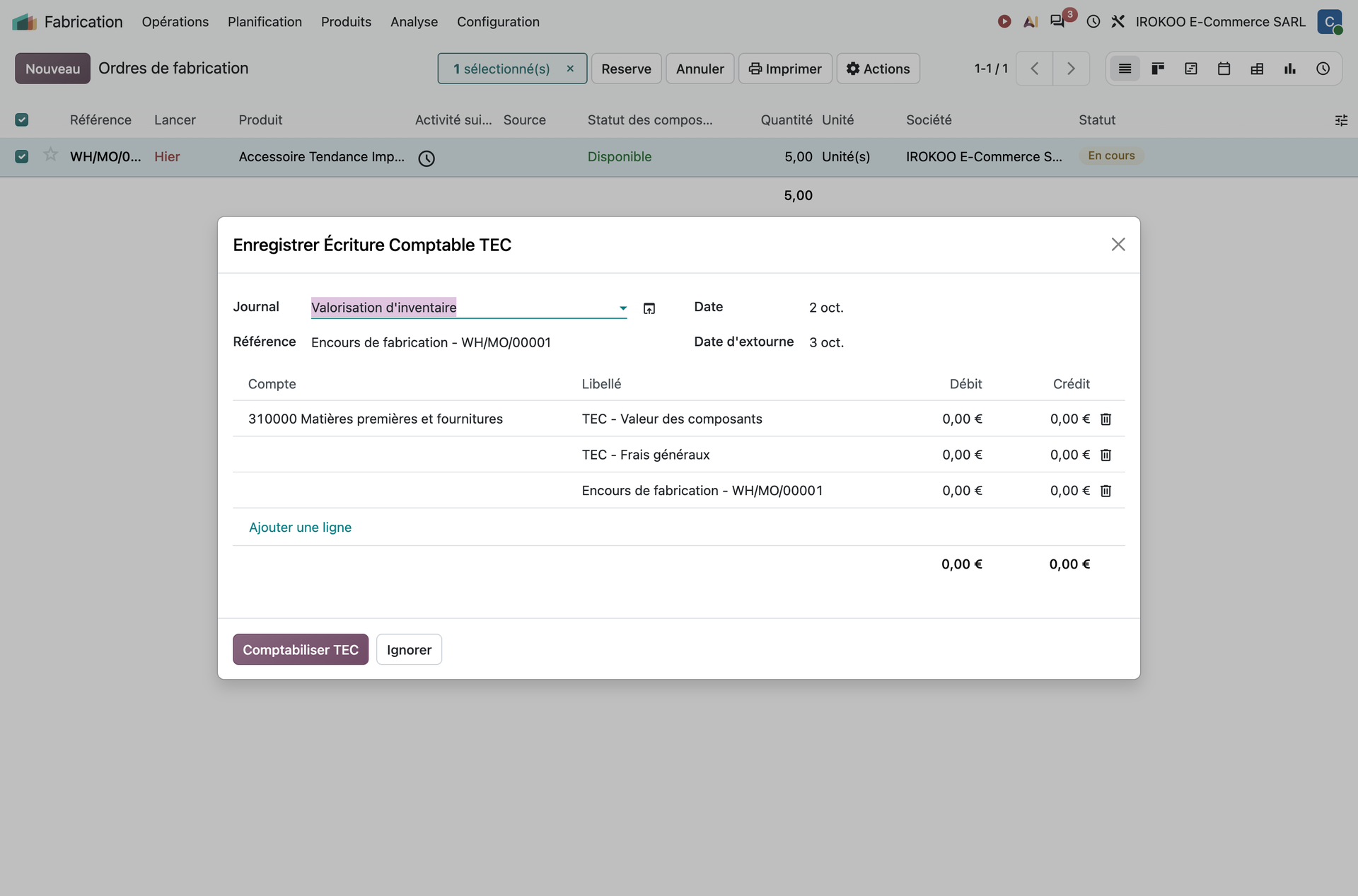The width and height of the screenshot is (1358, 896).
Task: Open the Actions dropdown
Action: tap(878, 69)
